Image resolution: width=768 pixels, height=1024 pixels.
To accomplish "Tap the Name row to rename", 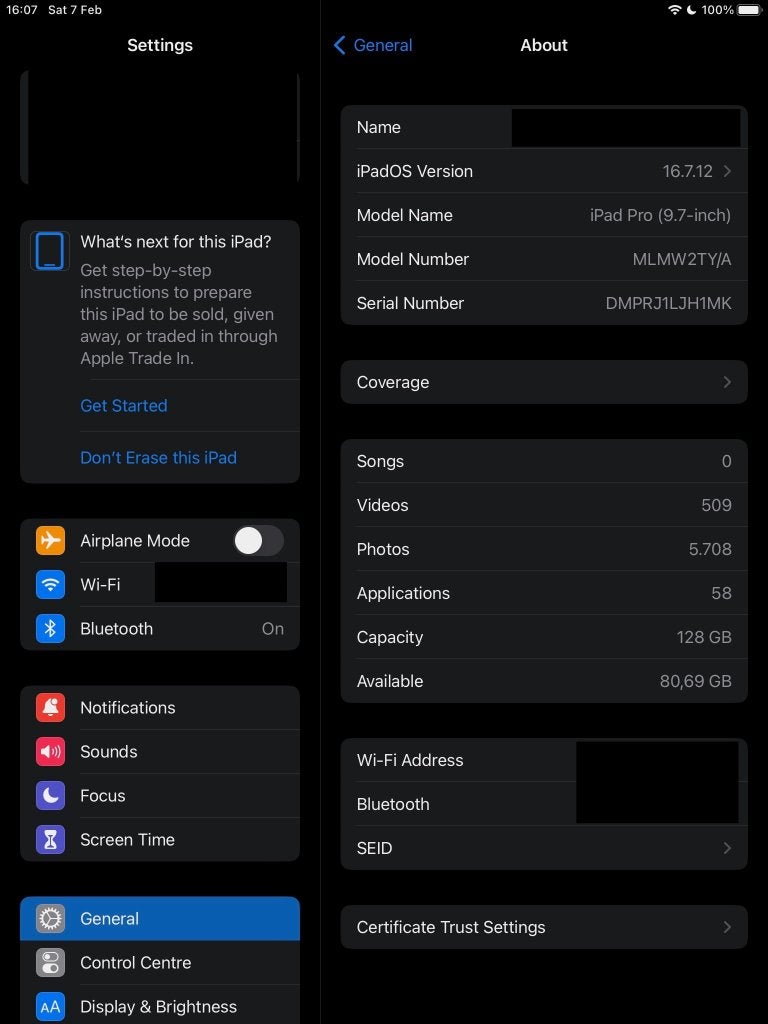I will click(544, 127).
